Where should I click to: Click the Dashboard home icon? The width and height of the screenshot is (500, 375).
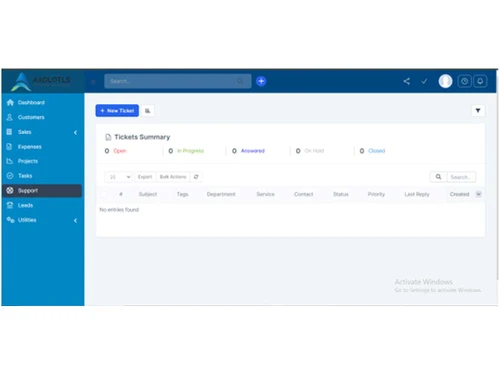[10, 102]
